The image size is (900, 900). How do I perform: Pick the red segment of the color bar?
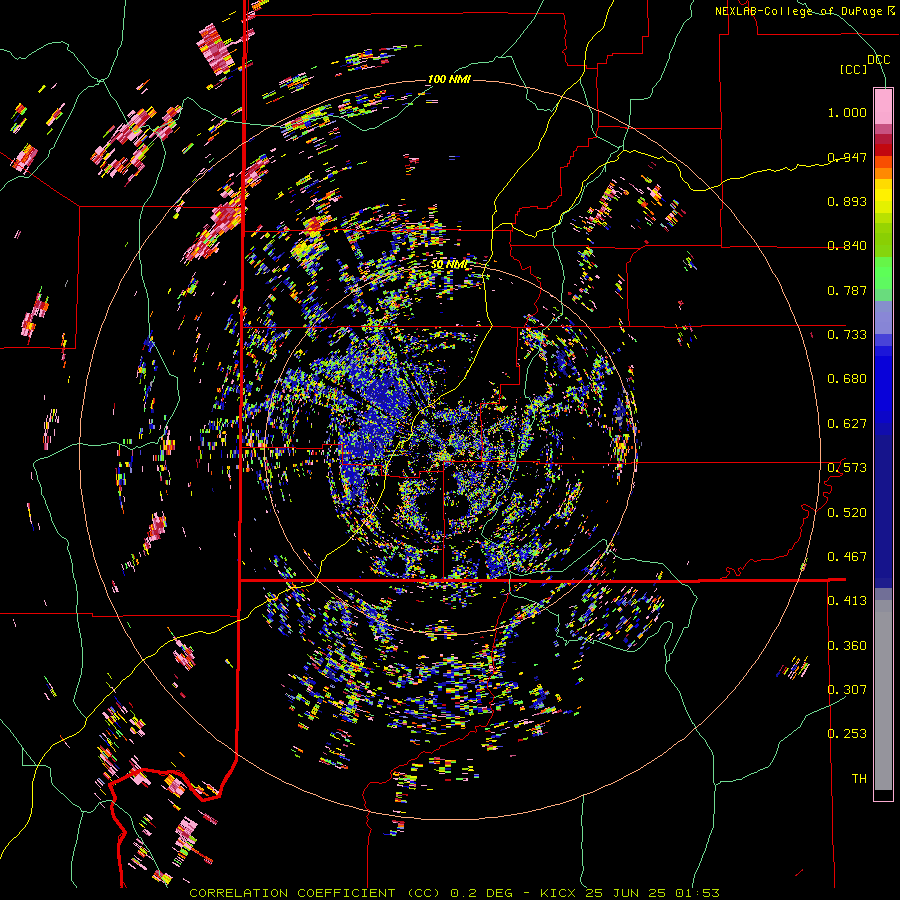tap(883, 150)
